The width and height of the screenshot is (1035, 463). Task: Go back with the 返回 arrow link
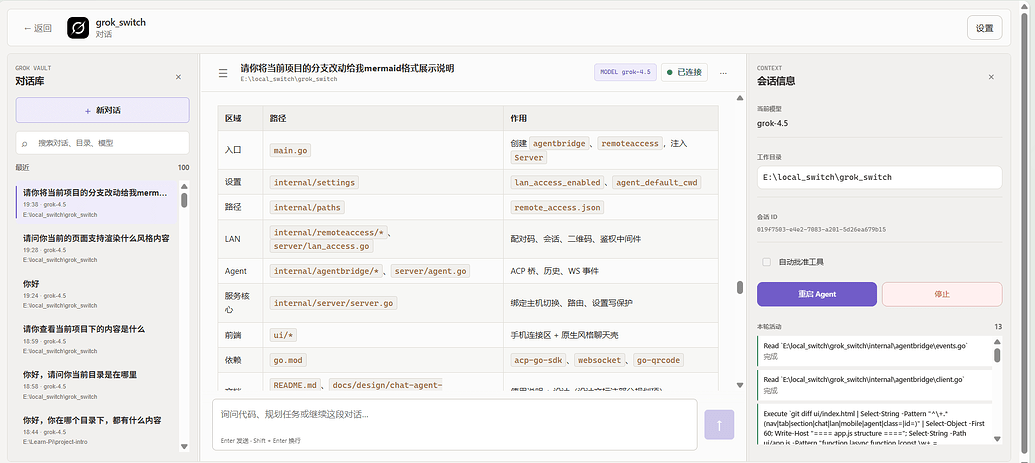[38, 28]
